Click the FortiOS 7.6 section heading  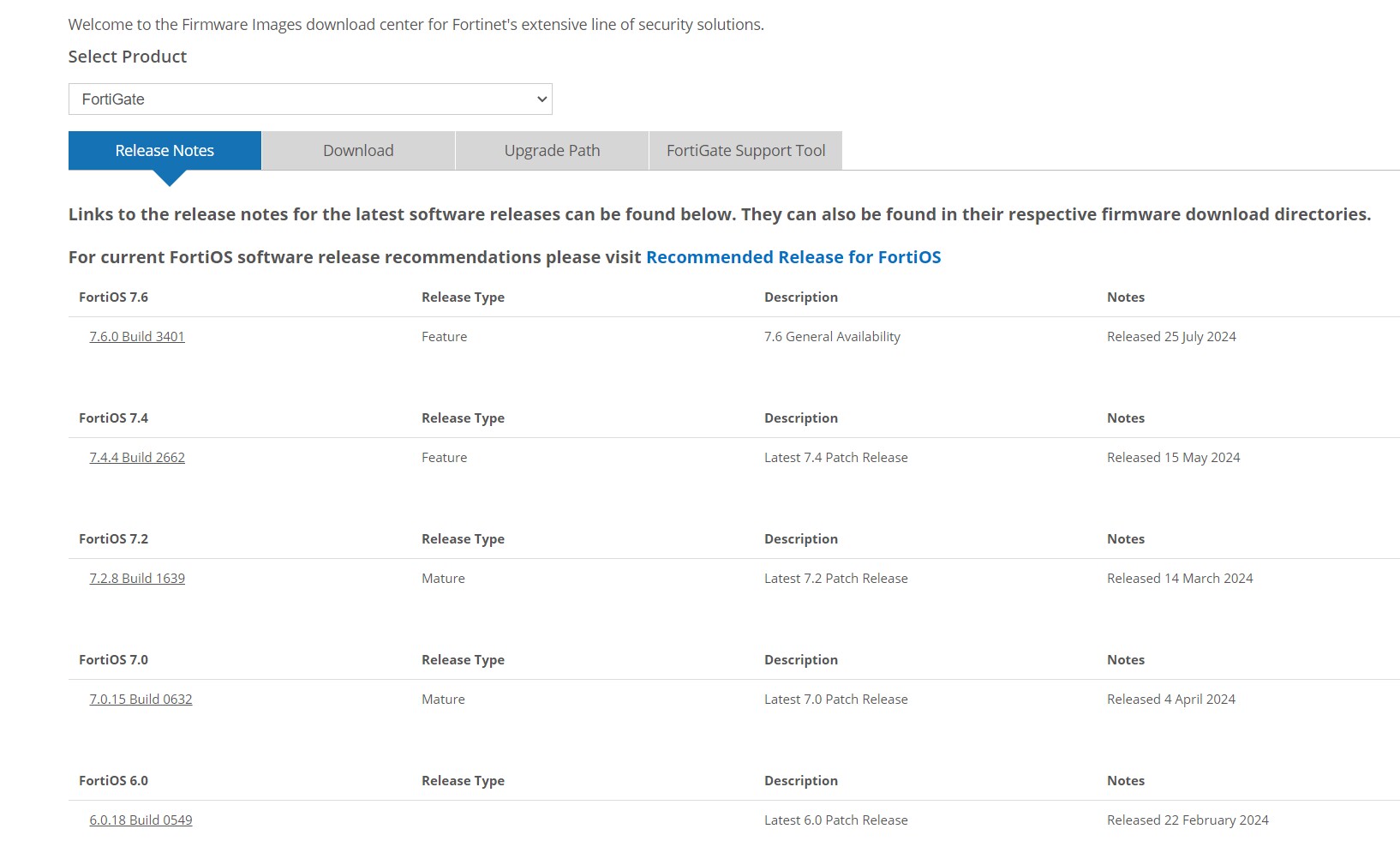[113, 297]
